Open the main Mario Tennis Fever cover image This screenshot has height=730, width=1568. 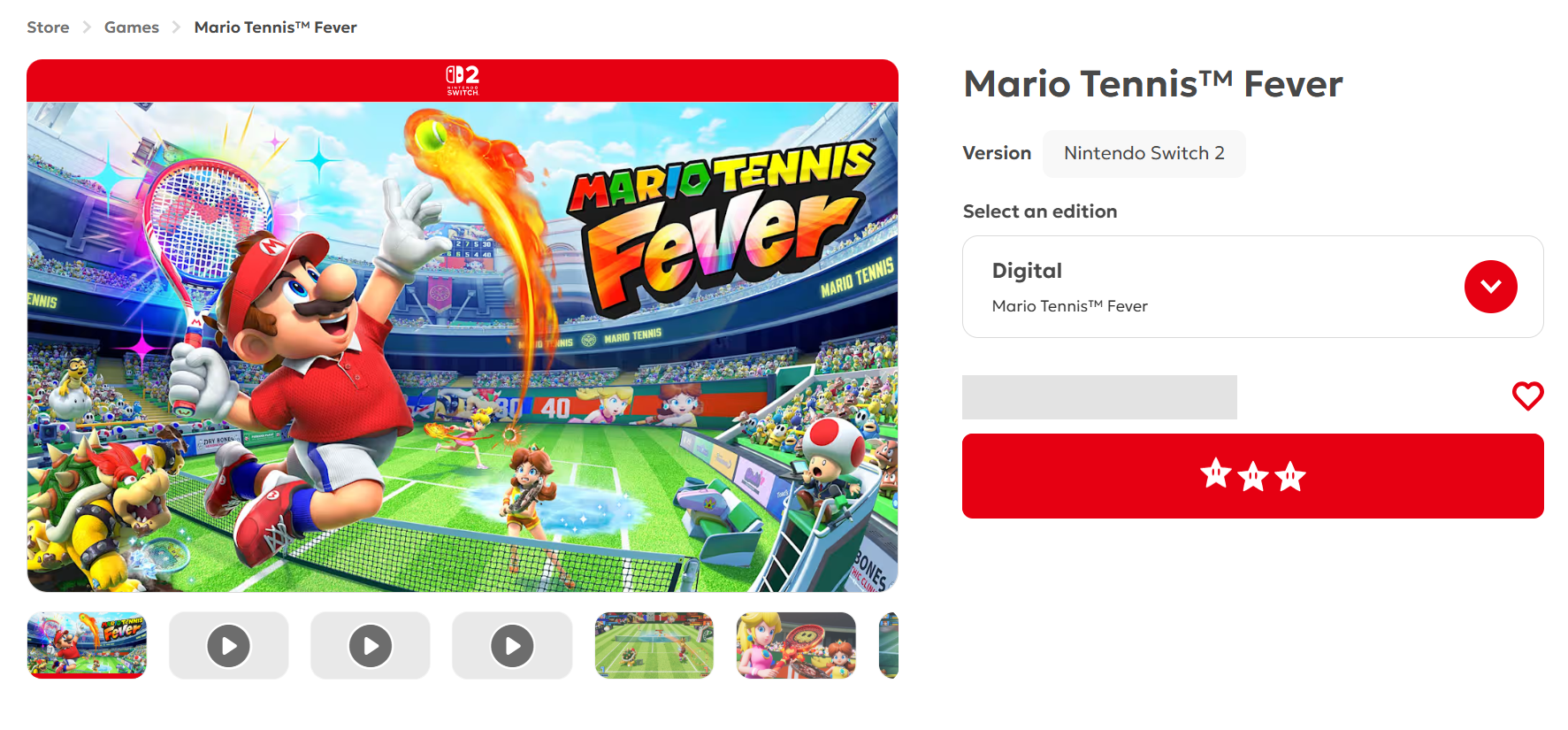click(463, 347)
